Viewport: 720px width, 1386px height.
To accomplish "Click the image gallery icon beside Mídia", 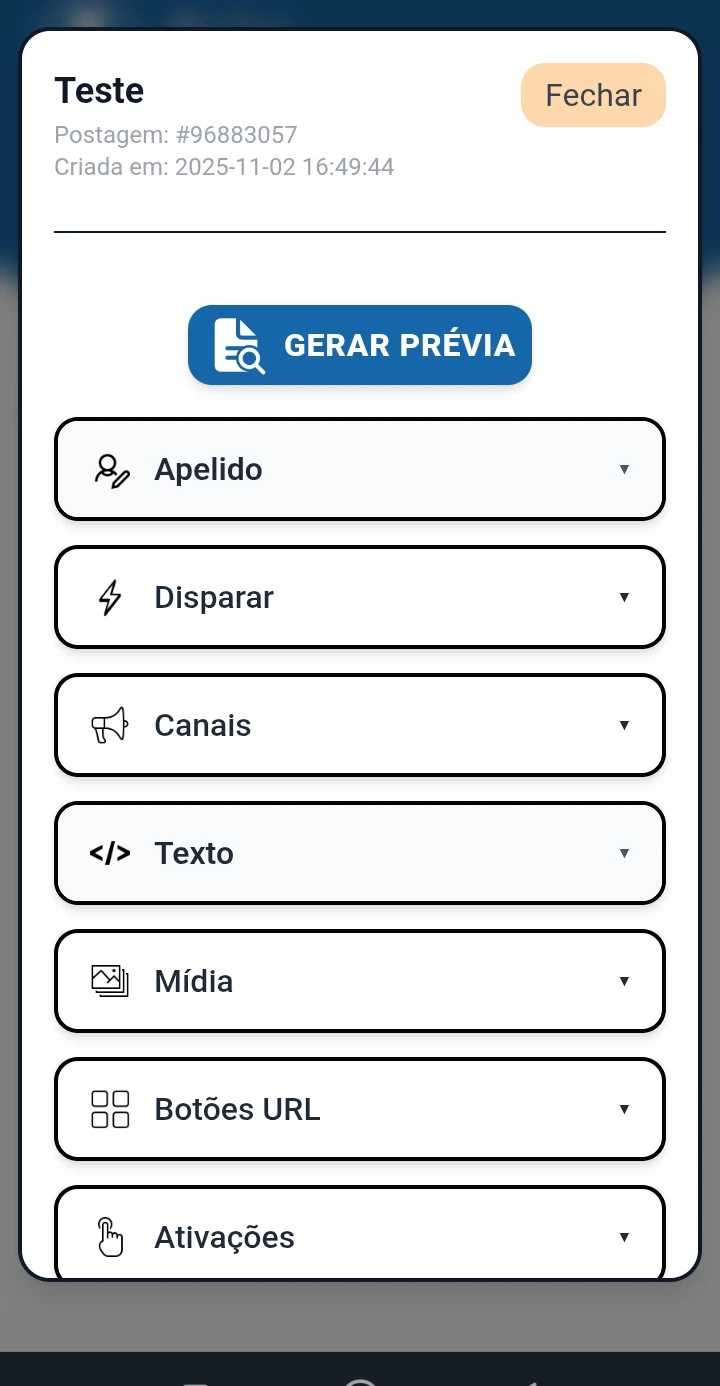I will pyautogui.click(x=110, y=981).
